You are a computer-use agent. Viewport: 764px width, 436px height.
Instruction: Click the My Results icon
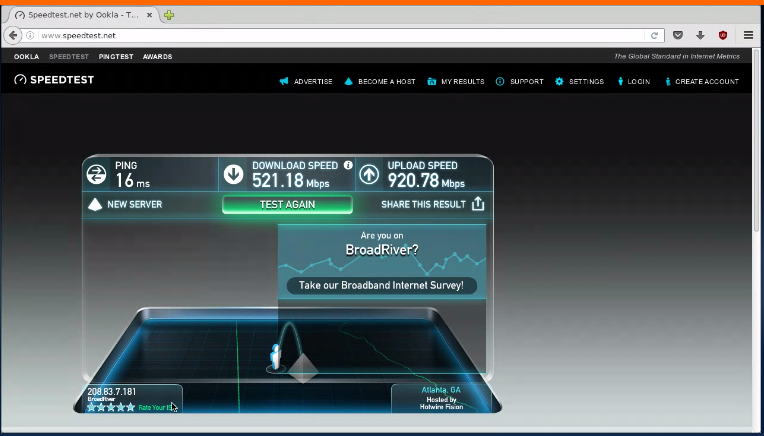coord(432,81)
